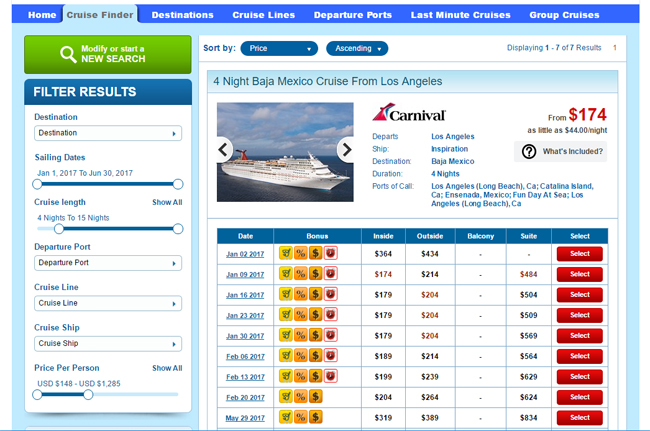Click Show All next to Cruise length
This screenshot has height=431, width=650.
pos(167,202)
